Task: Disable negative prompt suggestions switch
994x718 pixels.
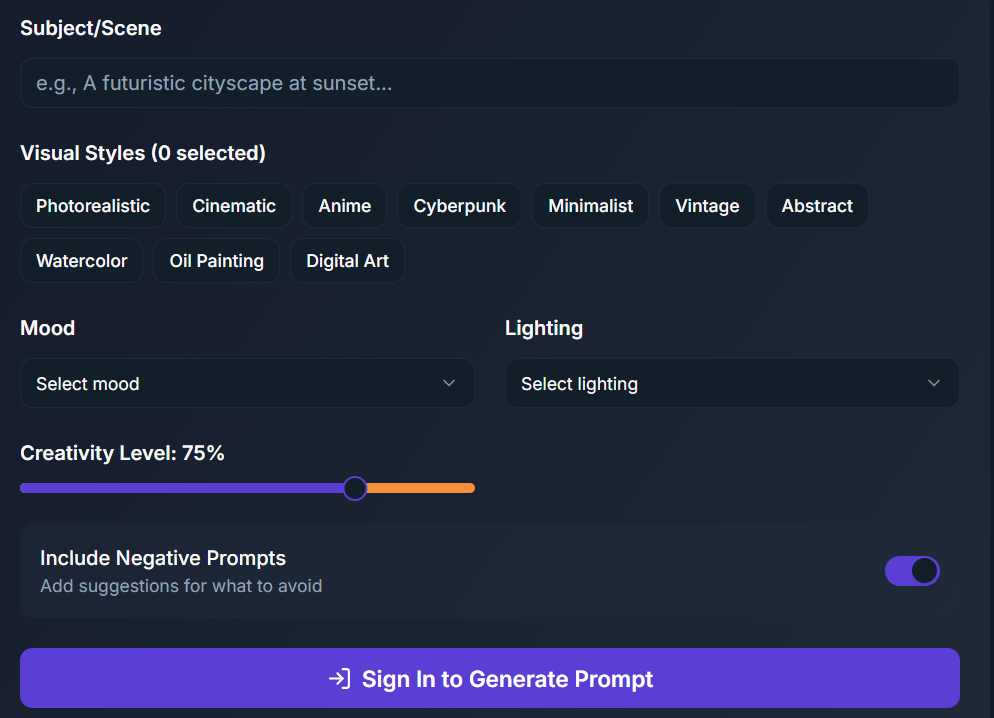Action: [x=912, y=570]
